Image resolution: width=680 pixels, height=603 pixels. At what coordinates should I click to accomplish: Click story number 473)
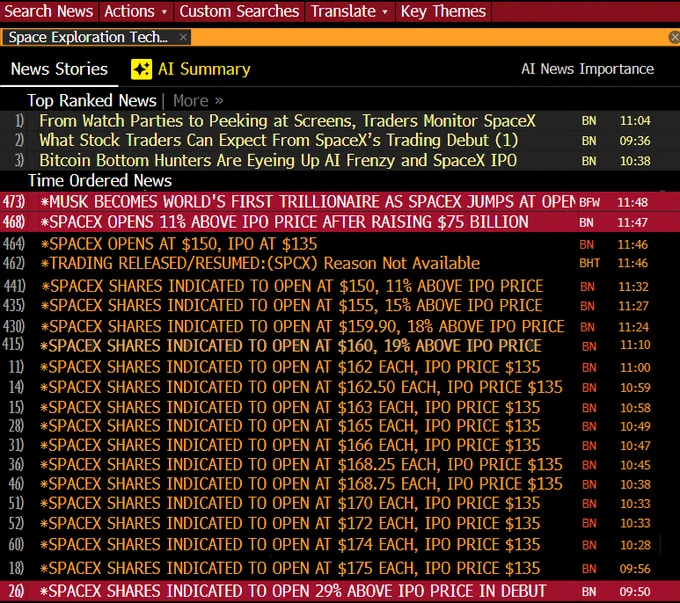coord(13,202)
